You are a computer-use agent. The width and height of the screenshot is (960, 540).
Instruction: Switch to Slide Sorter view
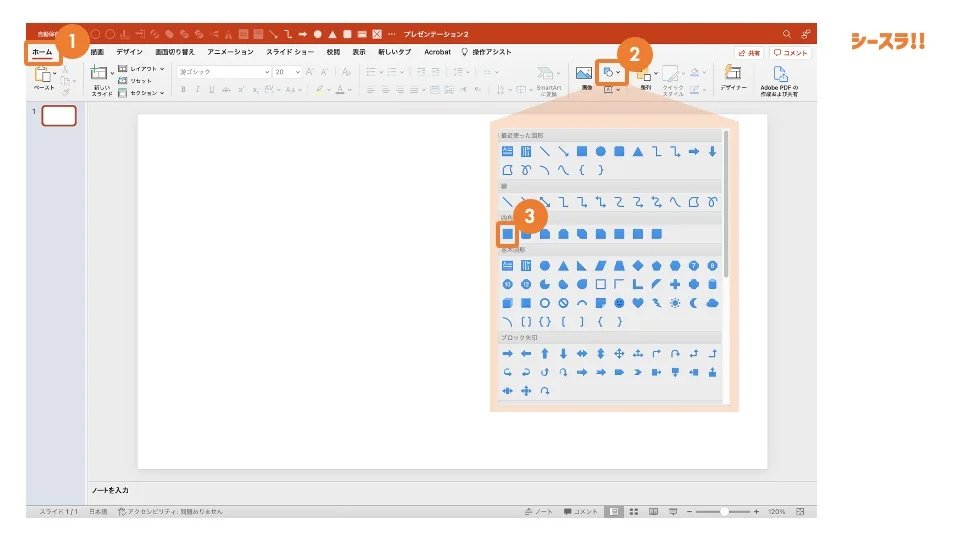point(634,512)
